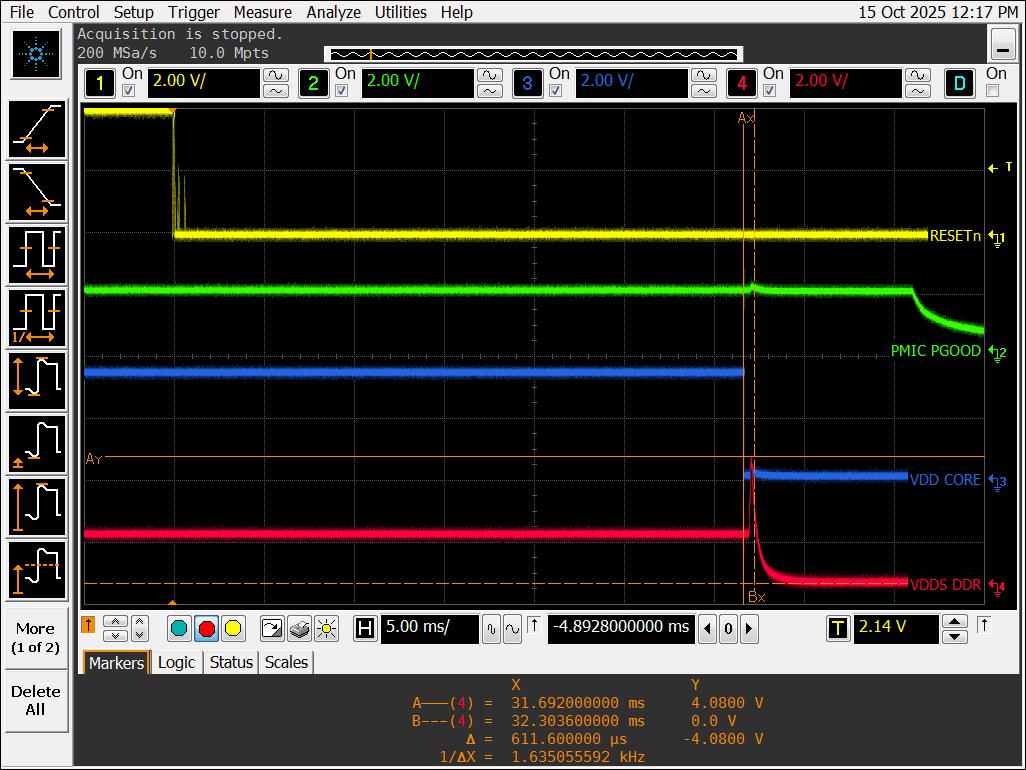Decrease channel 1 vertical scale
The width and height of the screenshot is (1026, 770).
[x=276, y=91]
